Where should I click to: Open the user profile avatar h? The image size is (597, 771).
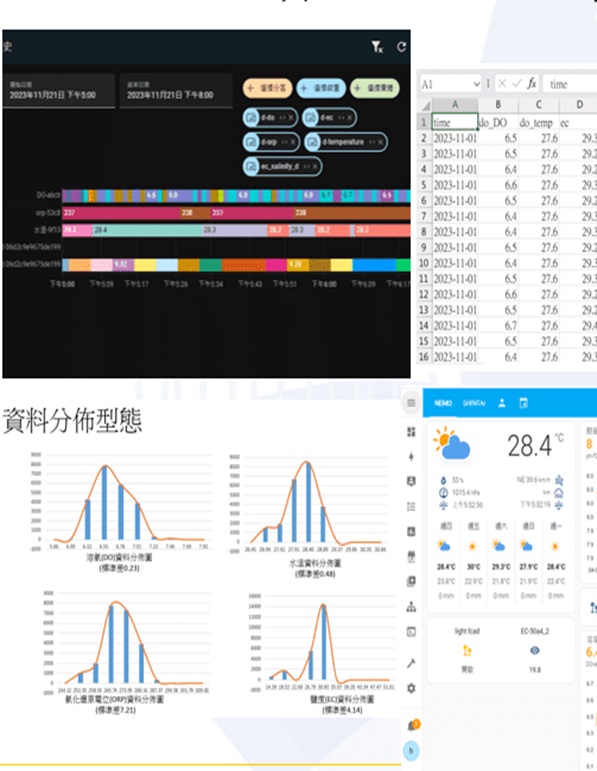tap(411, 751)
